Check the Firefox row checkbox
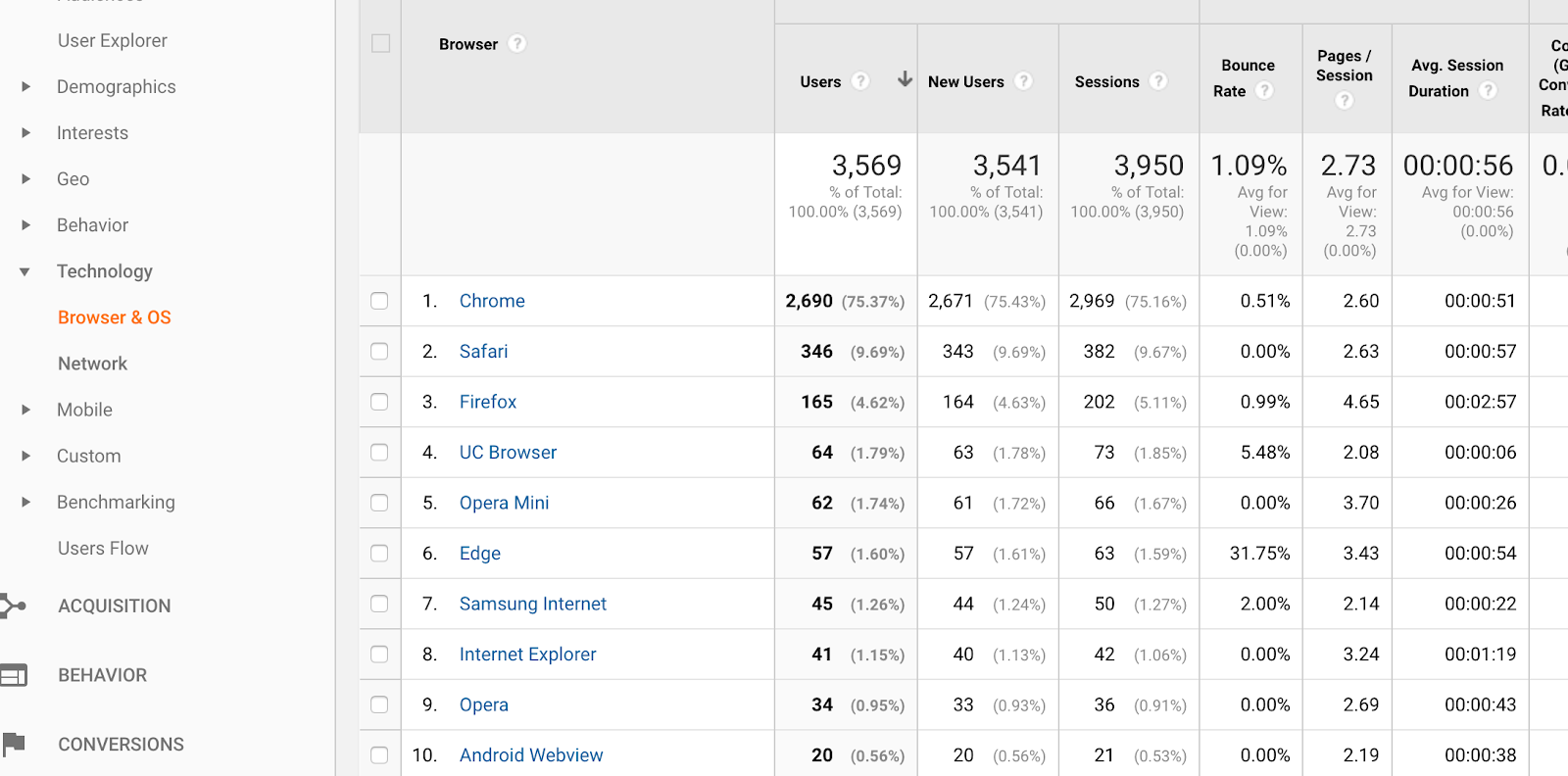1568x776 pixels. [379, 402]
